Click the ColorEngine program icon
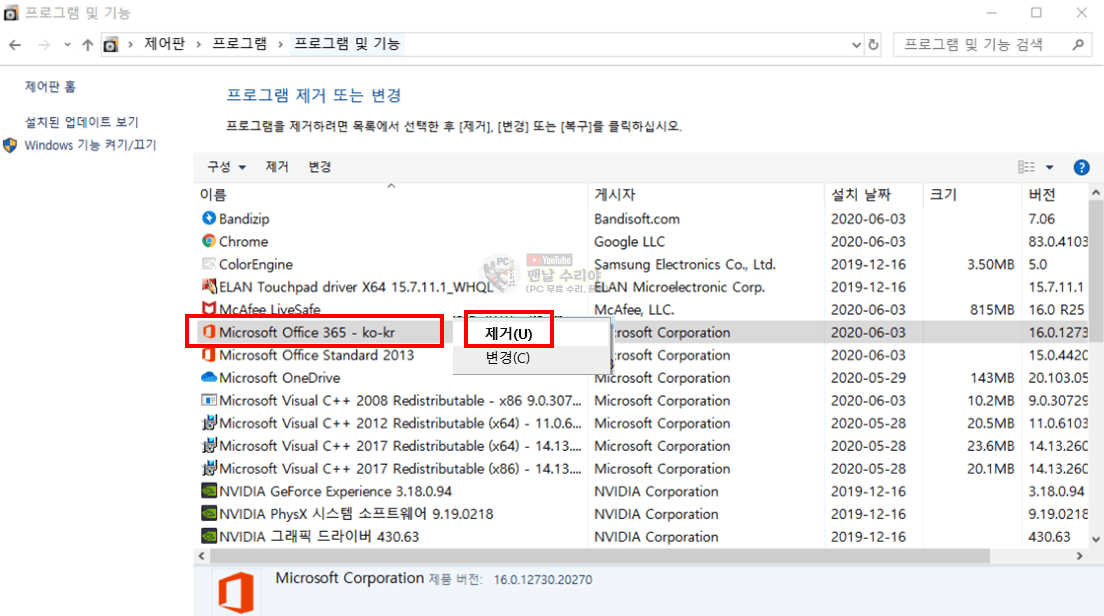This screenshot has width=1104, height=616. point(208,264)
